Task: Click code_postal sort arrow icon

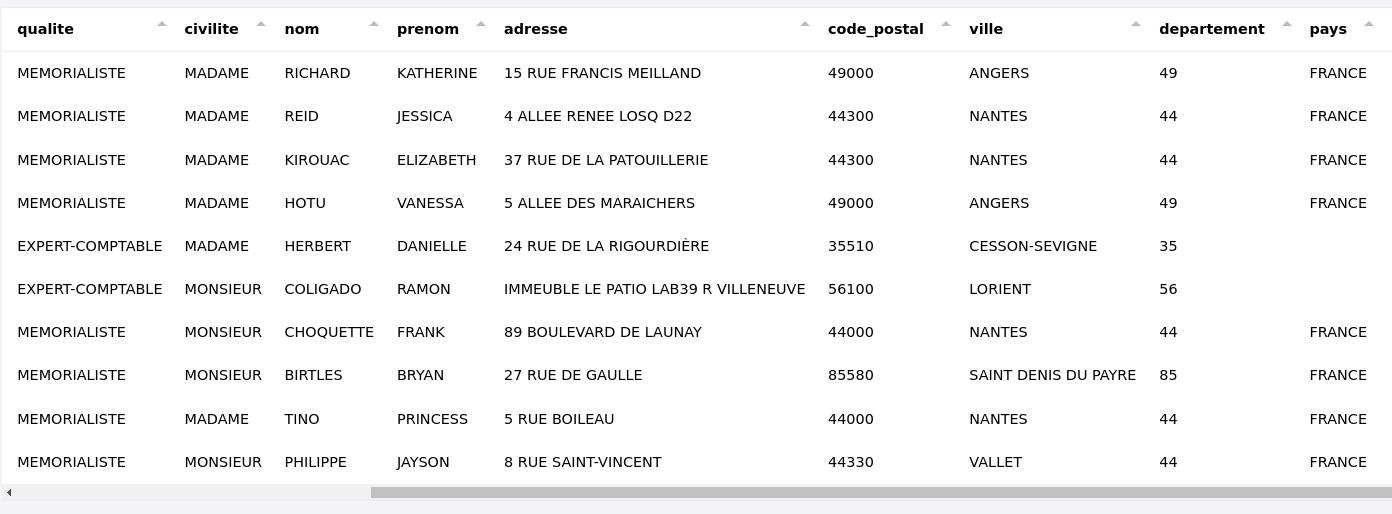Action: [946, 24]
